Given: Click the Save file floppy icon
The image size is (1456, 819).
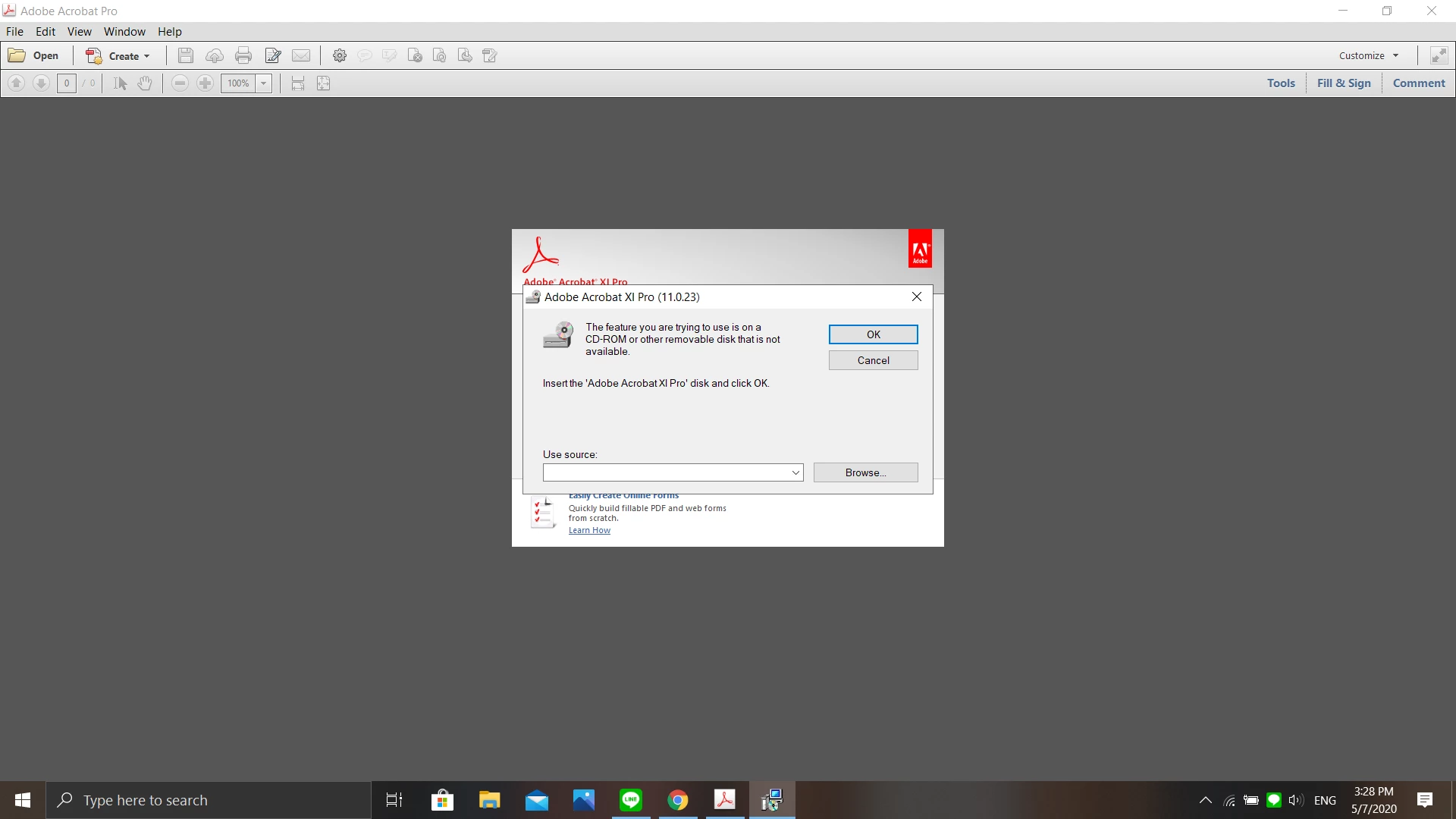Looking at the screenshot, I should (x=185, y=55).
